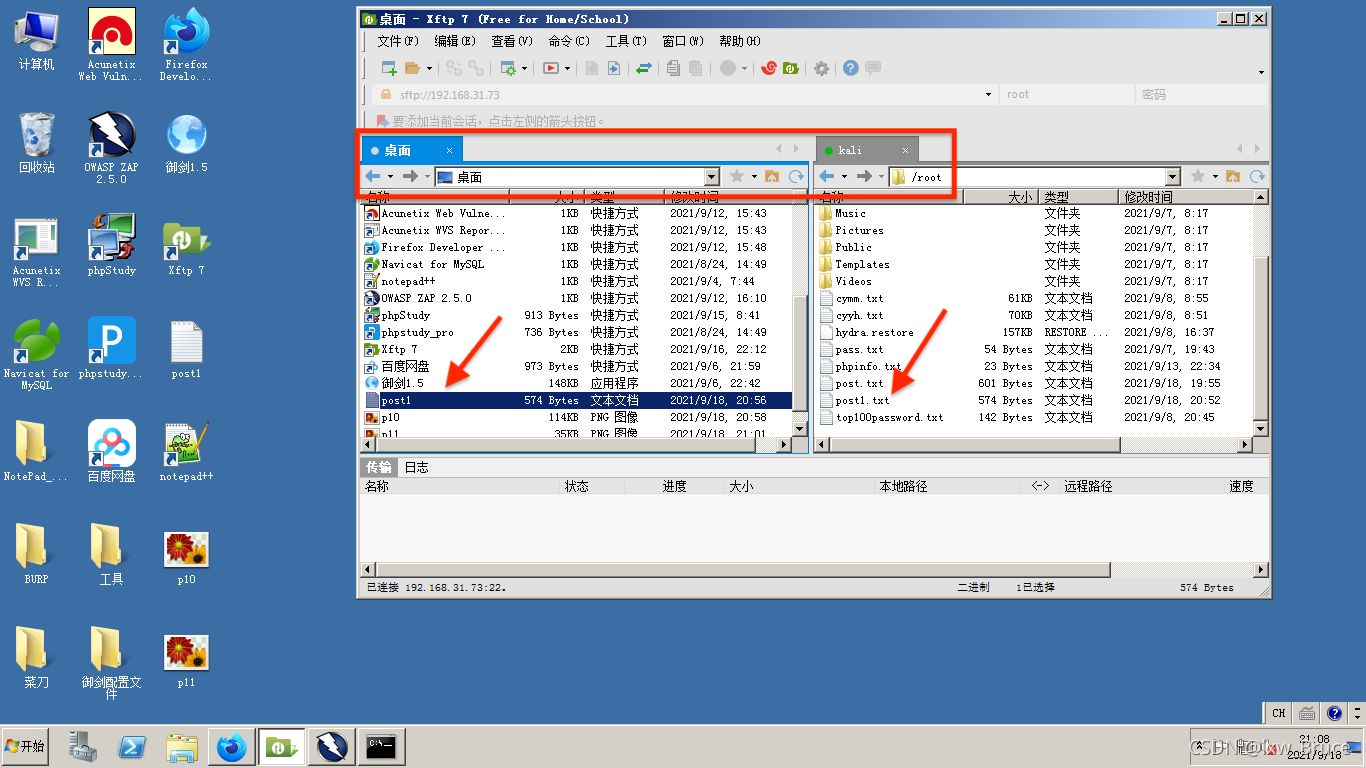
Task: Open the 开始 start button
Action: click(x=25, y=746)
